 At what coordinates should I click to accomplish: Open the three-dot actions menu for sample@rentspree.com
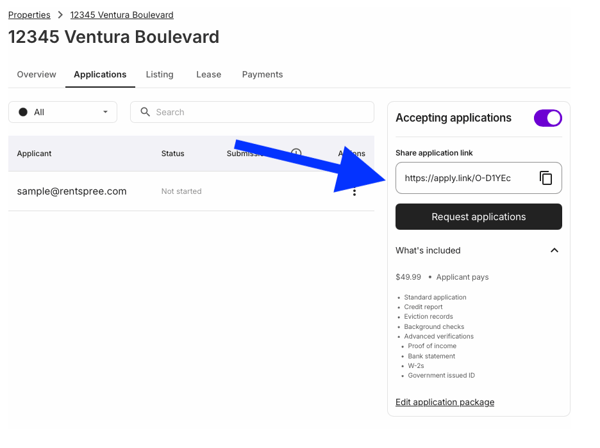pyautogui.click(x=354, y=192)
